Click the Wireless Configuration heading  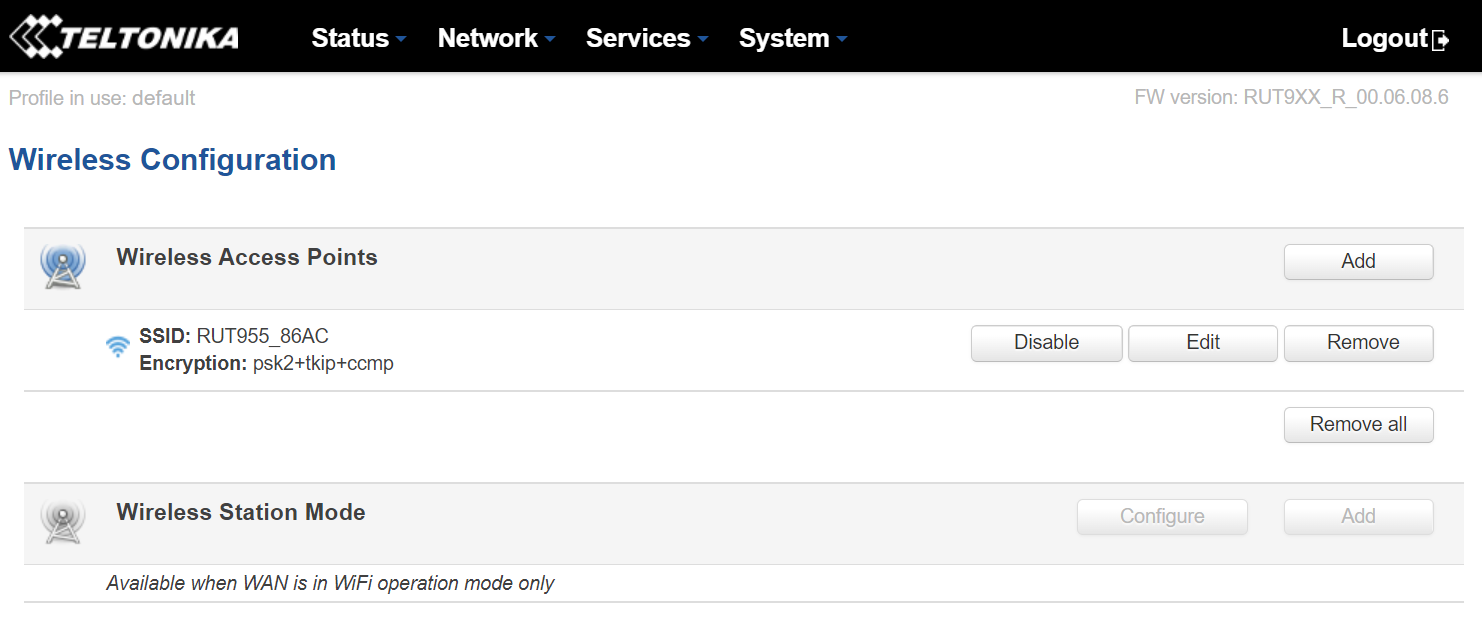[x=172, y=160]
